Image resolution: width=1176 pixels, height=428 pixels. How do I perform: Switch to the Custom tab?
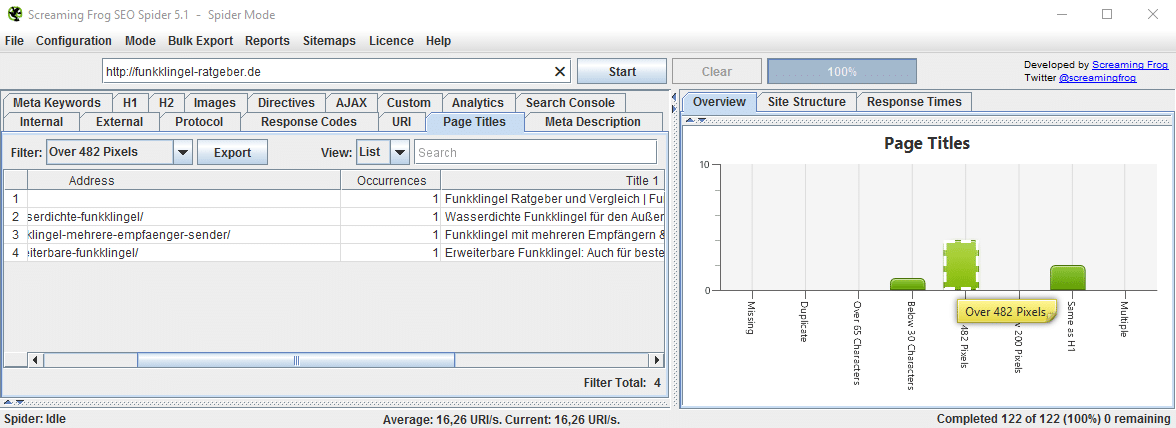pyautogui.click(x=409, y=103)
